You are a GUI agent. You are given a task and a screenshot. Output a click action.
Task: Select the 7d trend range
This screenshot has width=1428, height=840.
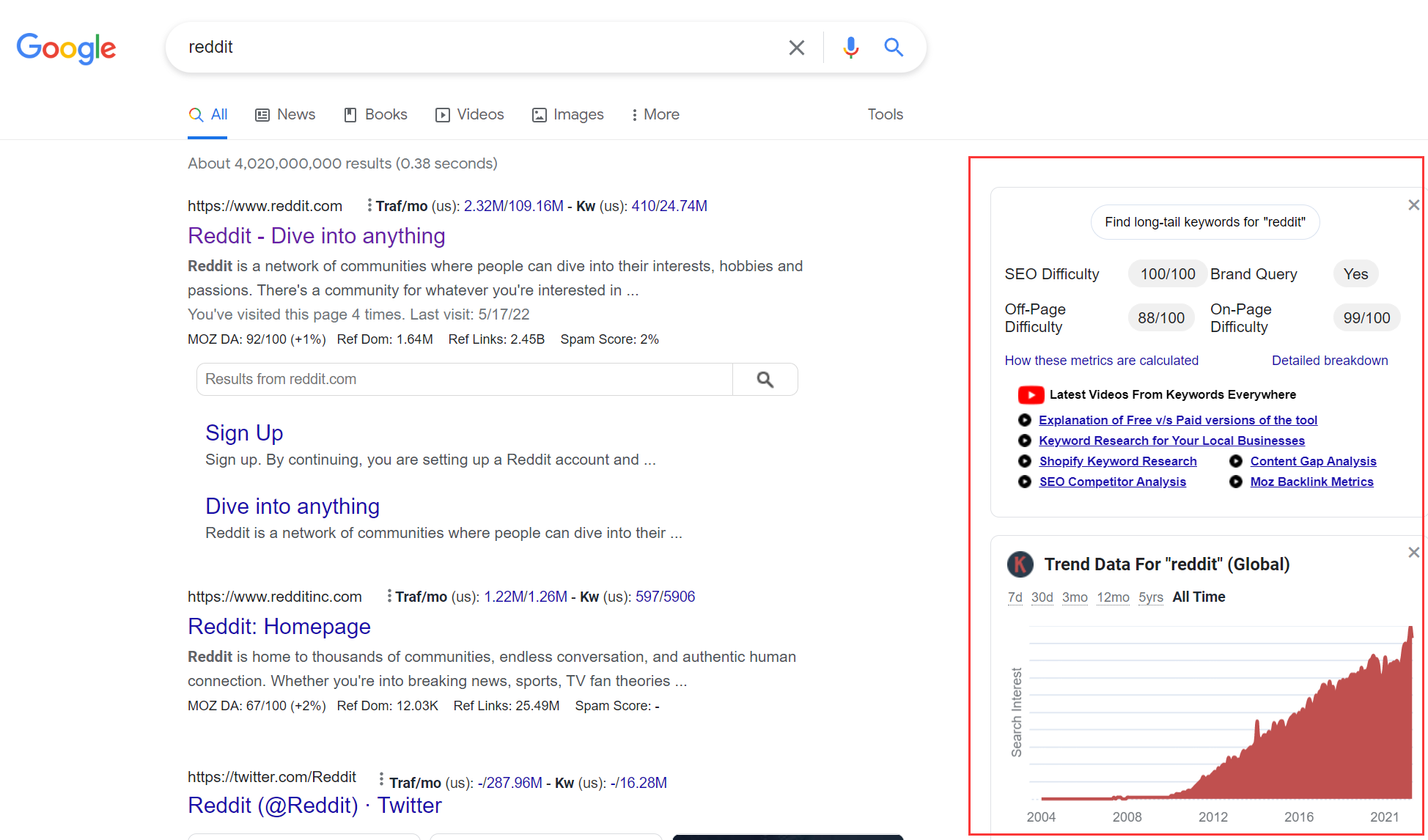pos(1015,597)
